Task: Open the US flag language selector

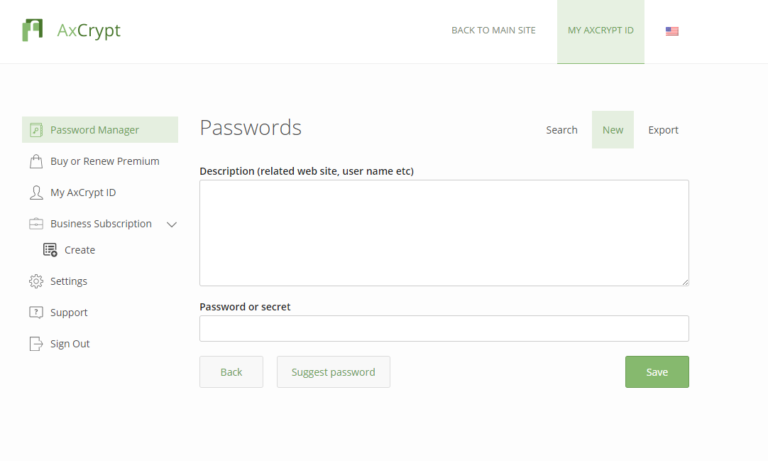Action: tap(672, 31)
